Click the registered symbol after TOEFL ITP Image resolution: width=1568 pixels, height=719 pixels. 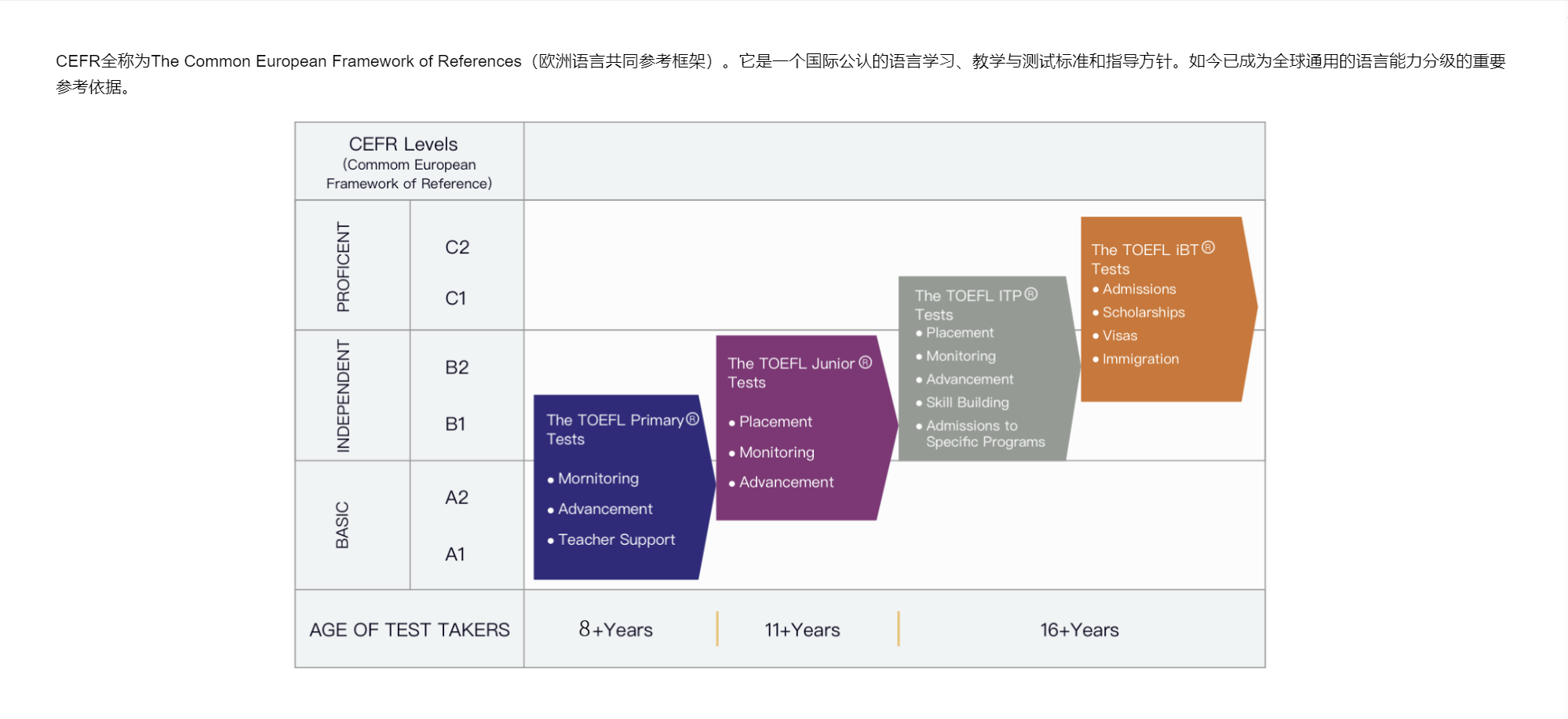(x=1031, y=294)
